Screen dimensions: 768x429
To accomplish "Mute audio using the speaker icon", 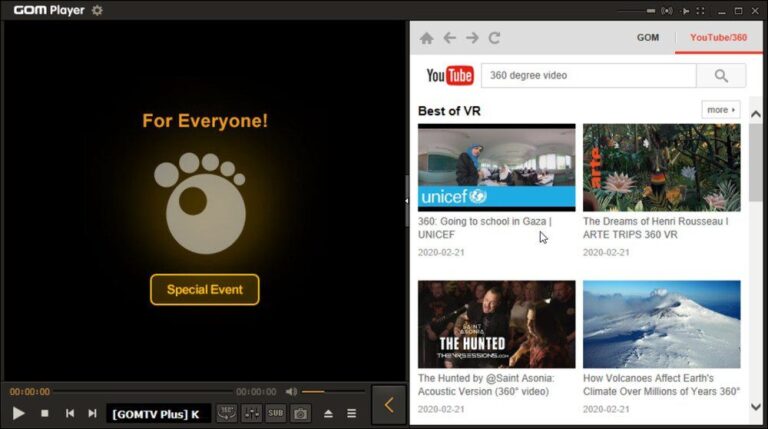I will (291, 392).
